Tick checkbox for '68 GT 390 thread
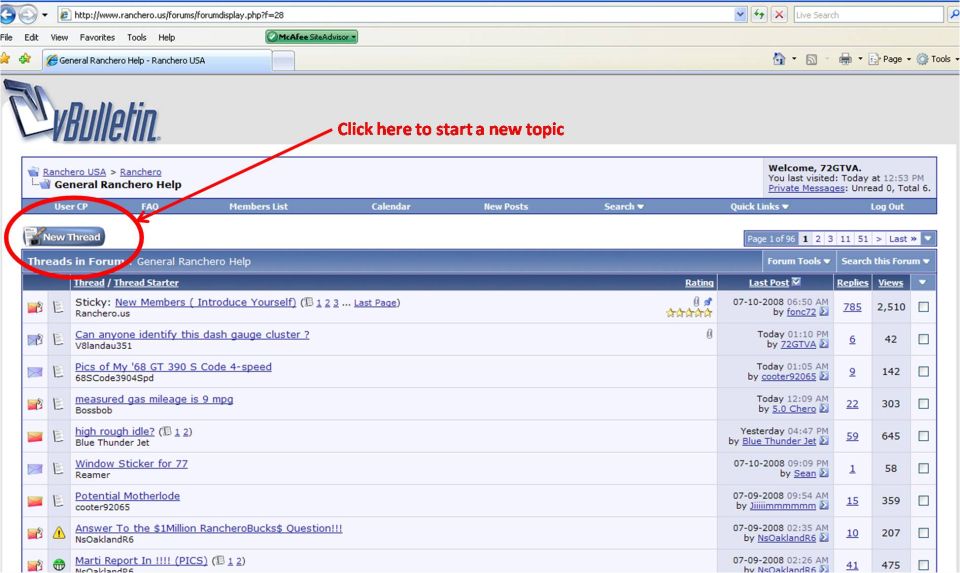The width and height of the screenshot is (960, 573). pyautogui.click(x=923, y=372)
